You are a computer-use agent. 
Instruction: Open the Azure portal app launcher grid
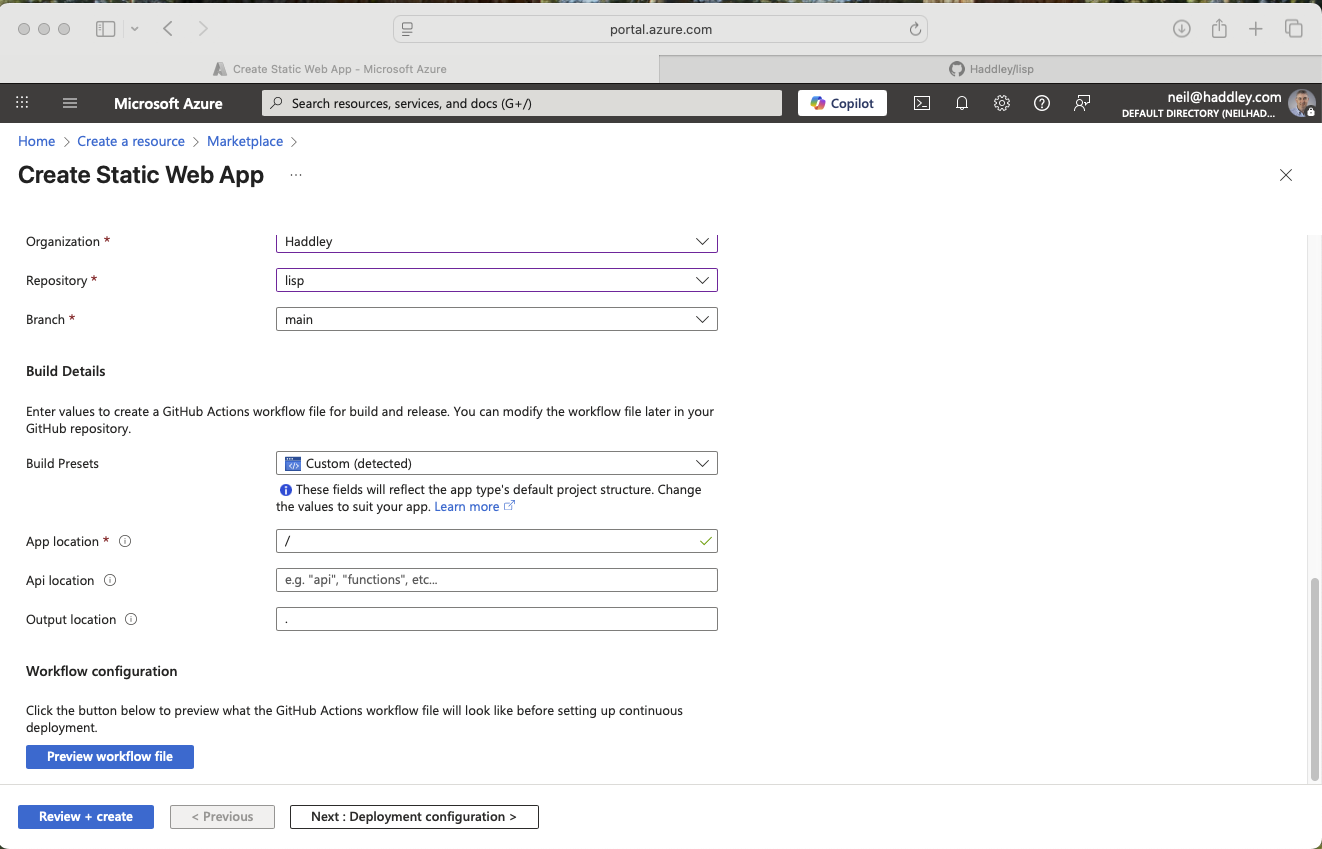click(22, 103)
